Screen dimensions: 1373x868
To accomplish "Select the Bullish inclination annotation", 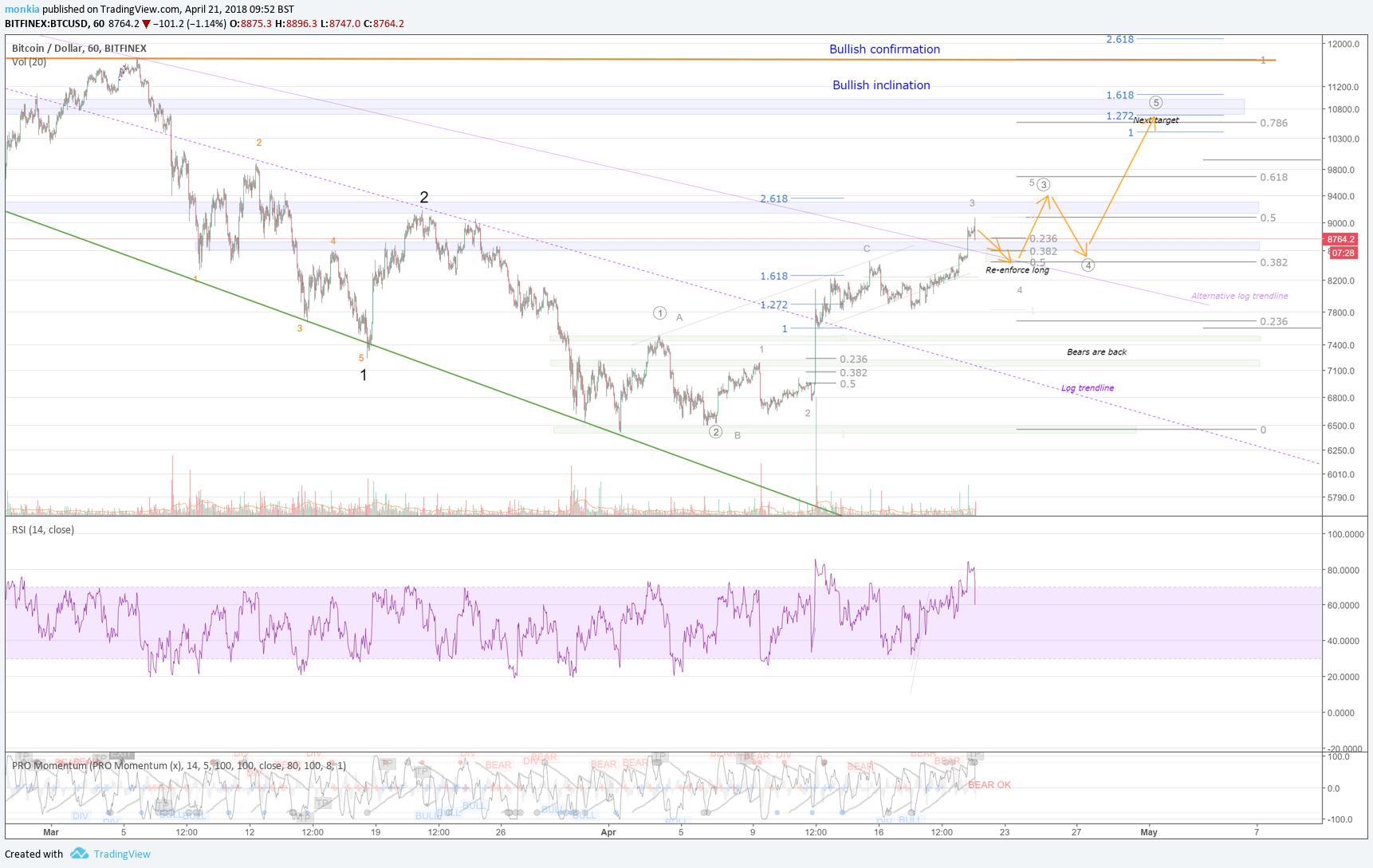I will (881, 85).
